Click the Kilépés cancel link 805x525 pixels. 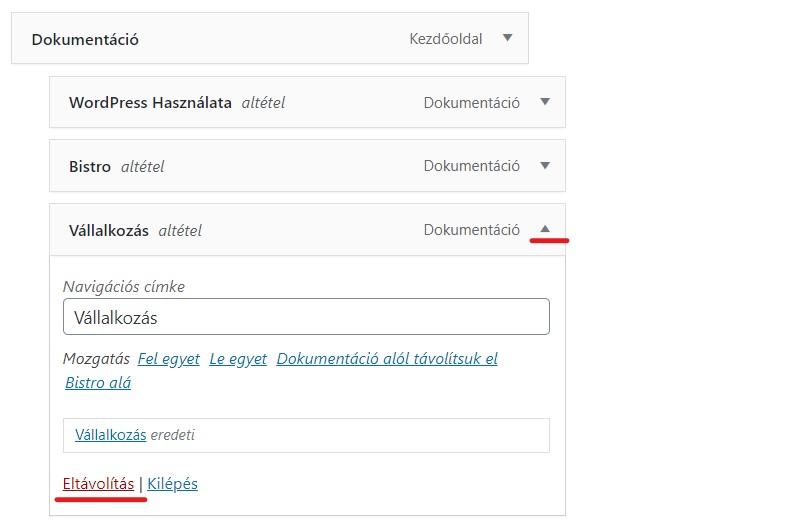(x=172, y=484)
